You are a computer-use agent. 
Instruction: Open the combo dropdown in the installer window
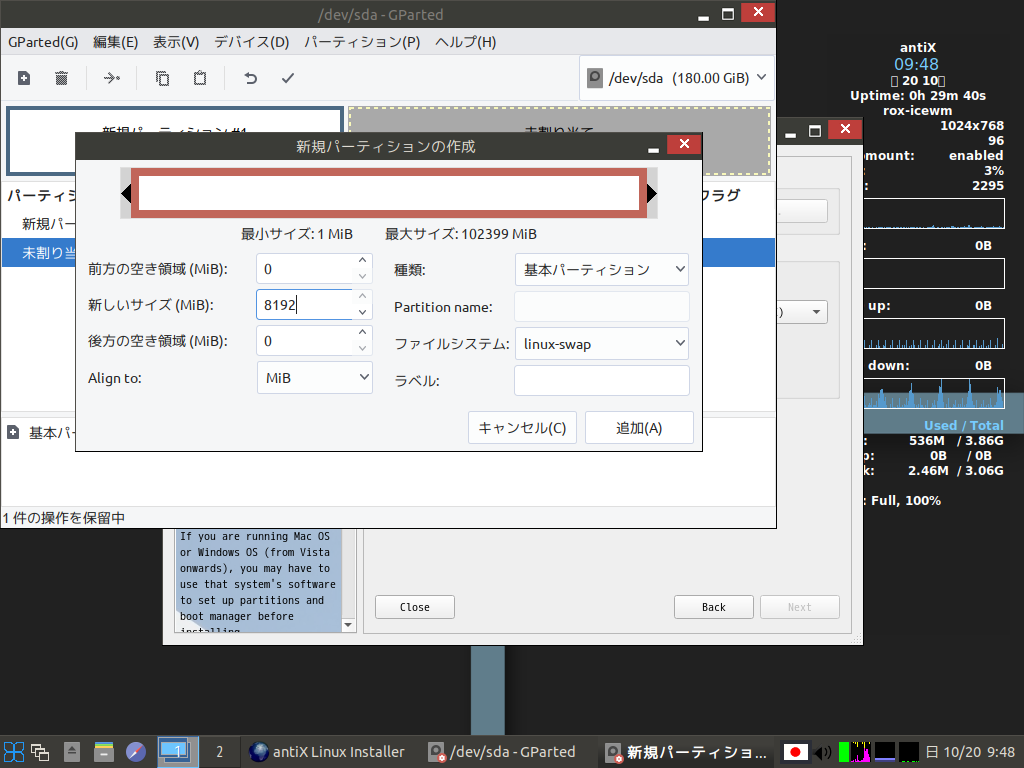[816, 312]
